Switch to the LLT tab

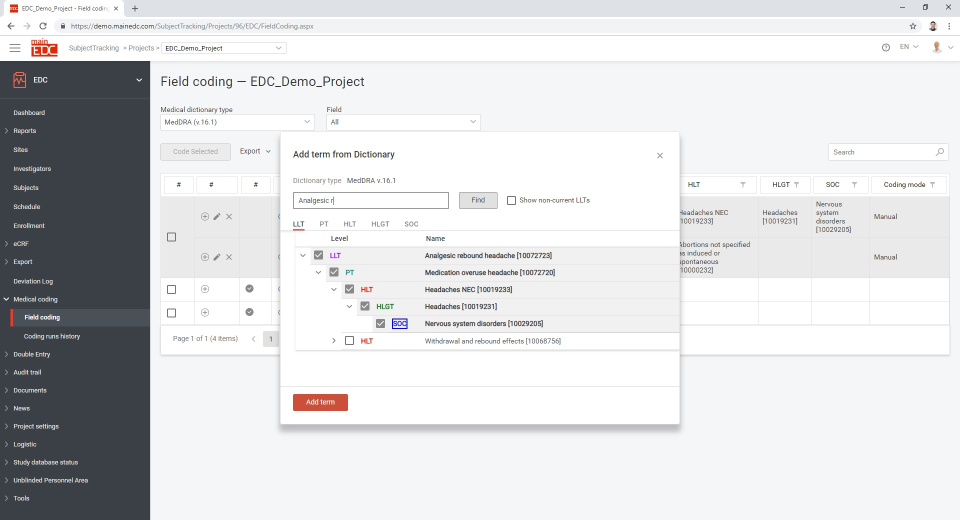[298, 224]
